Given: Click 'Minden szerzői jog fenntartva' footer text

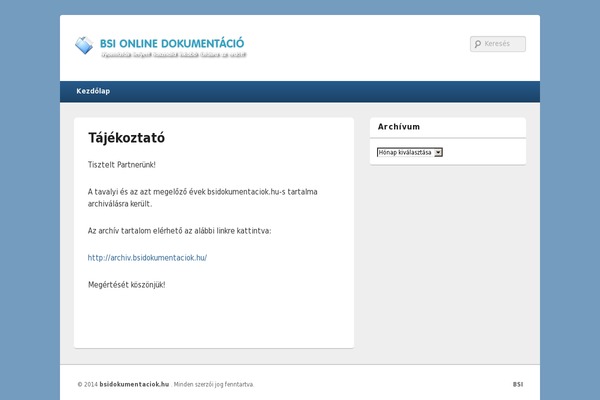Looking at the screenshot, I should point(214,384).
